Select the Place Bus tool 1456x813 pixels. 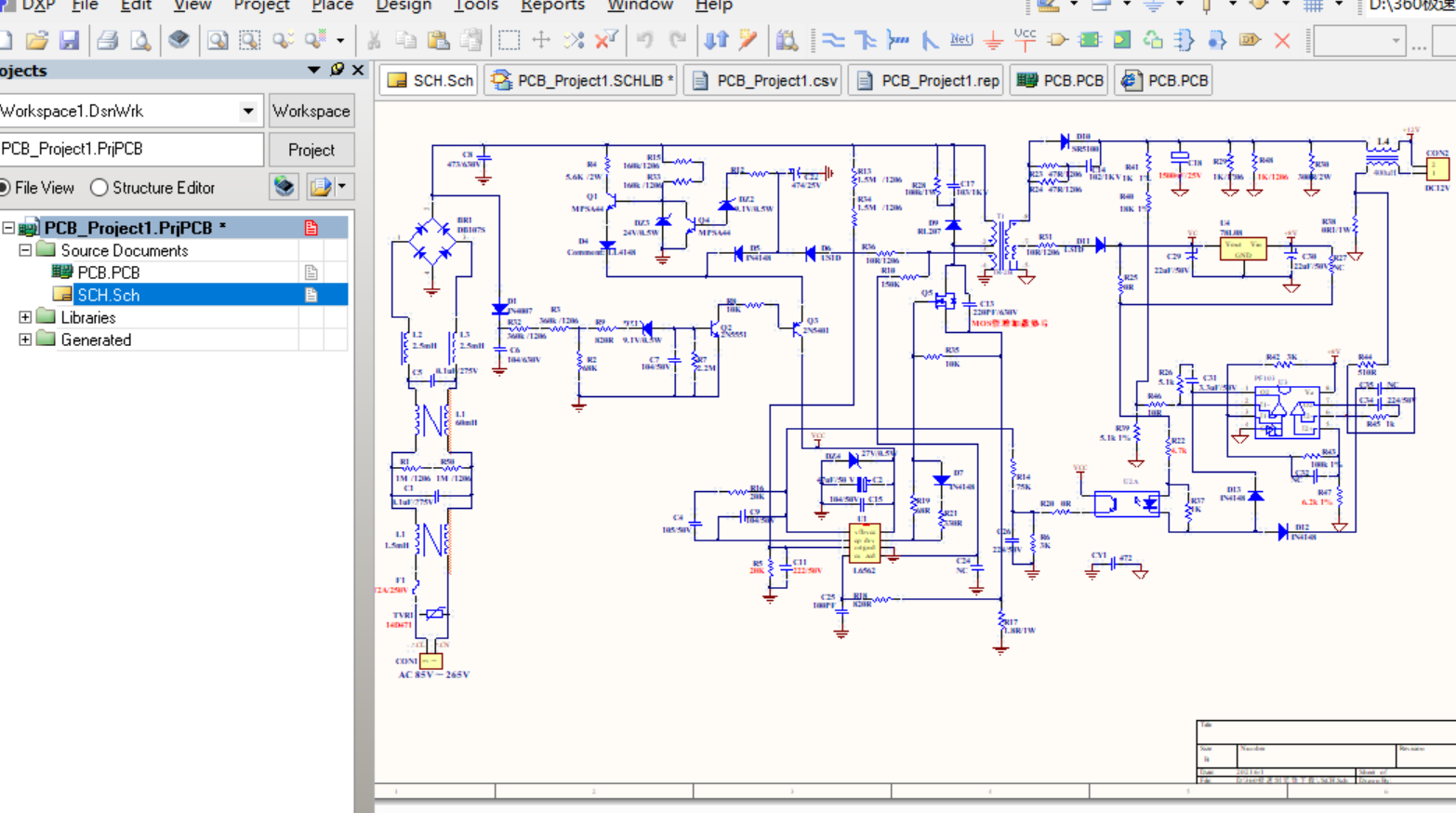click(x=866, y=40)
